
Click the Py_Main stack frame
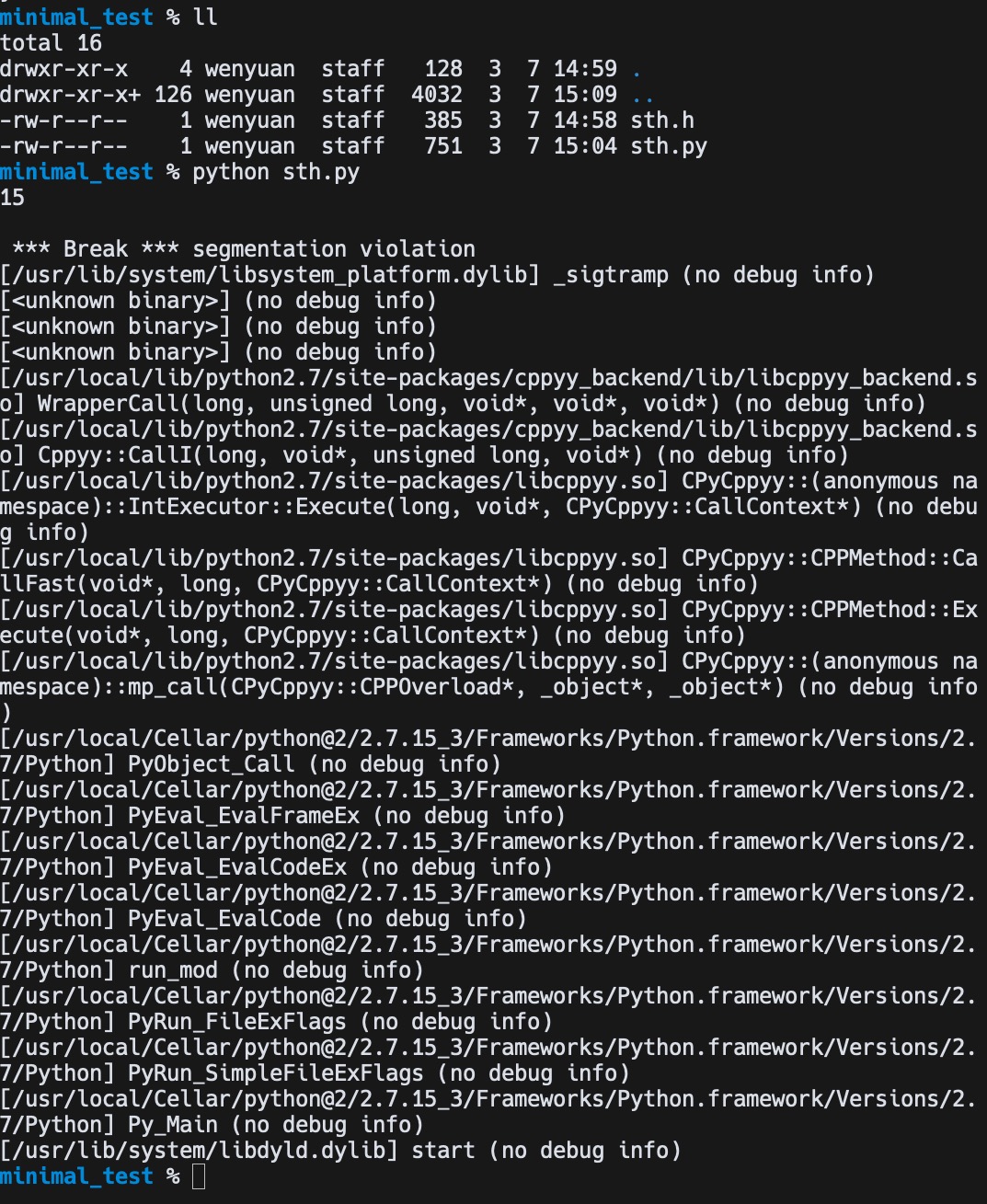173,1125
